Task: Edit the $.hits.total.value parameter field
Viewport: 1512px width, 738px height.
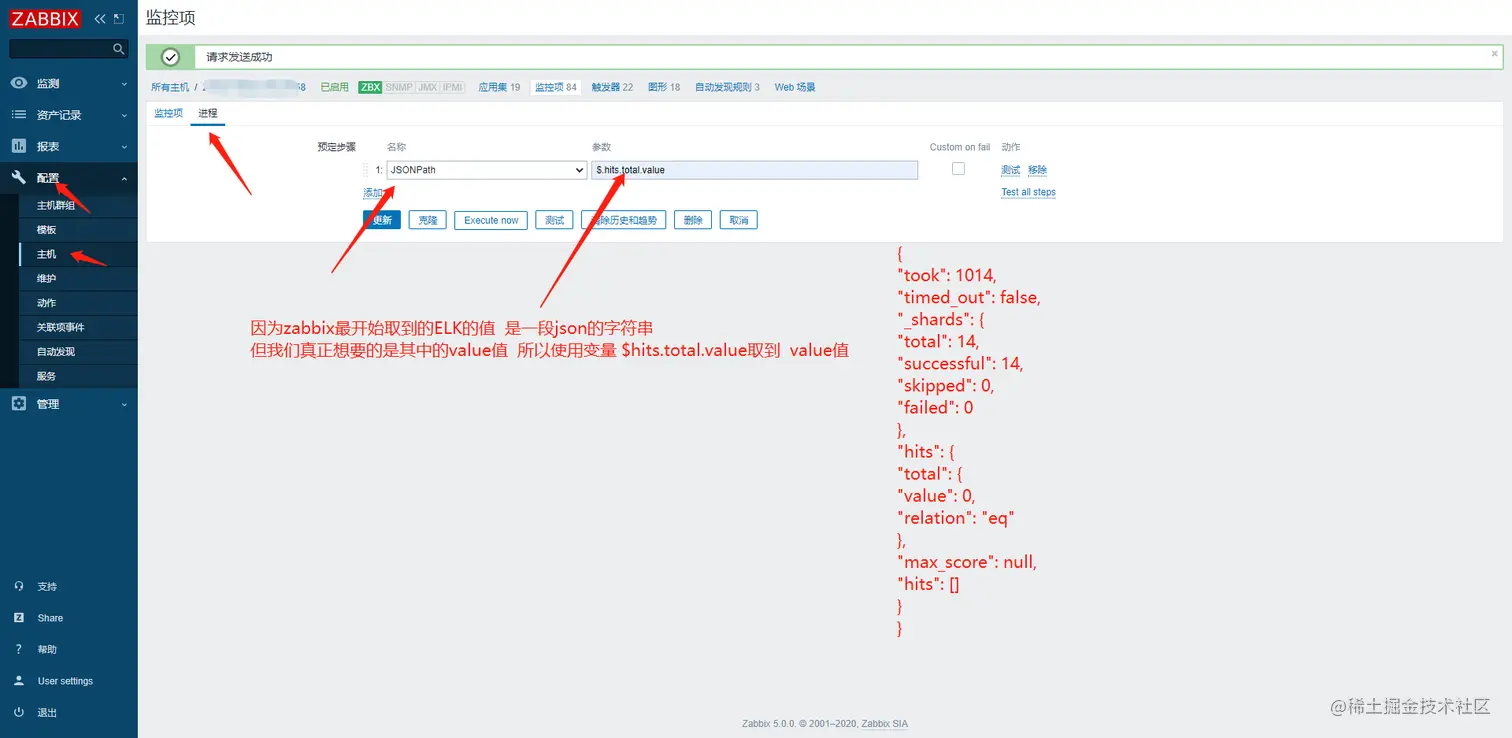Action: 754,170
